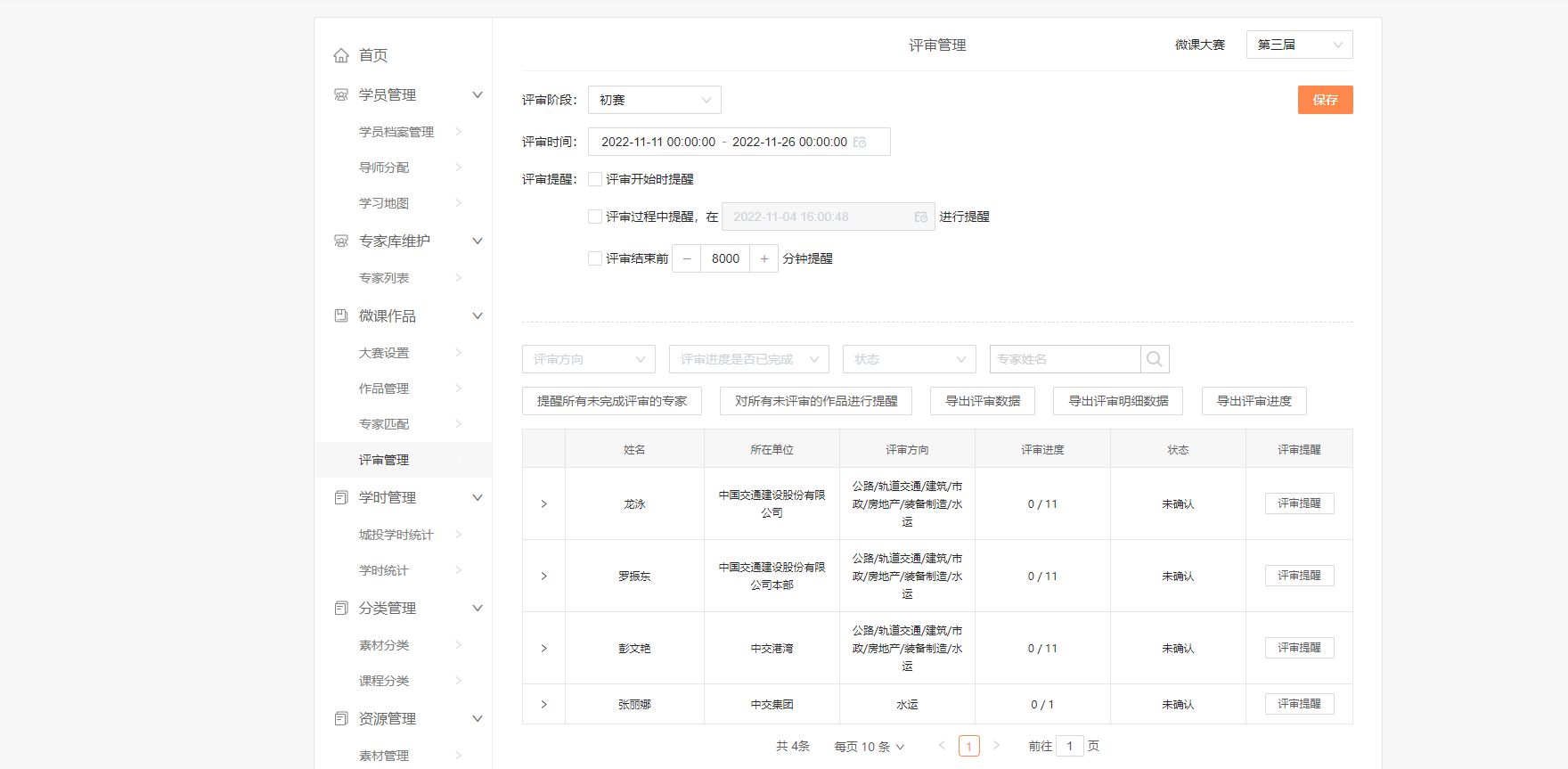Click 评审提醒 button for 彭文艳
Viewport: 1568px width, 769px height.
pos(1300,648)
